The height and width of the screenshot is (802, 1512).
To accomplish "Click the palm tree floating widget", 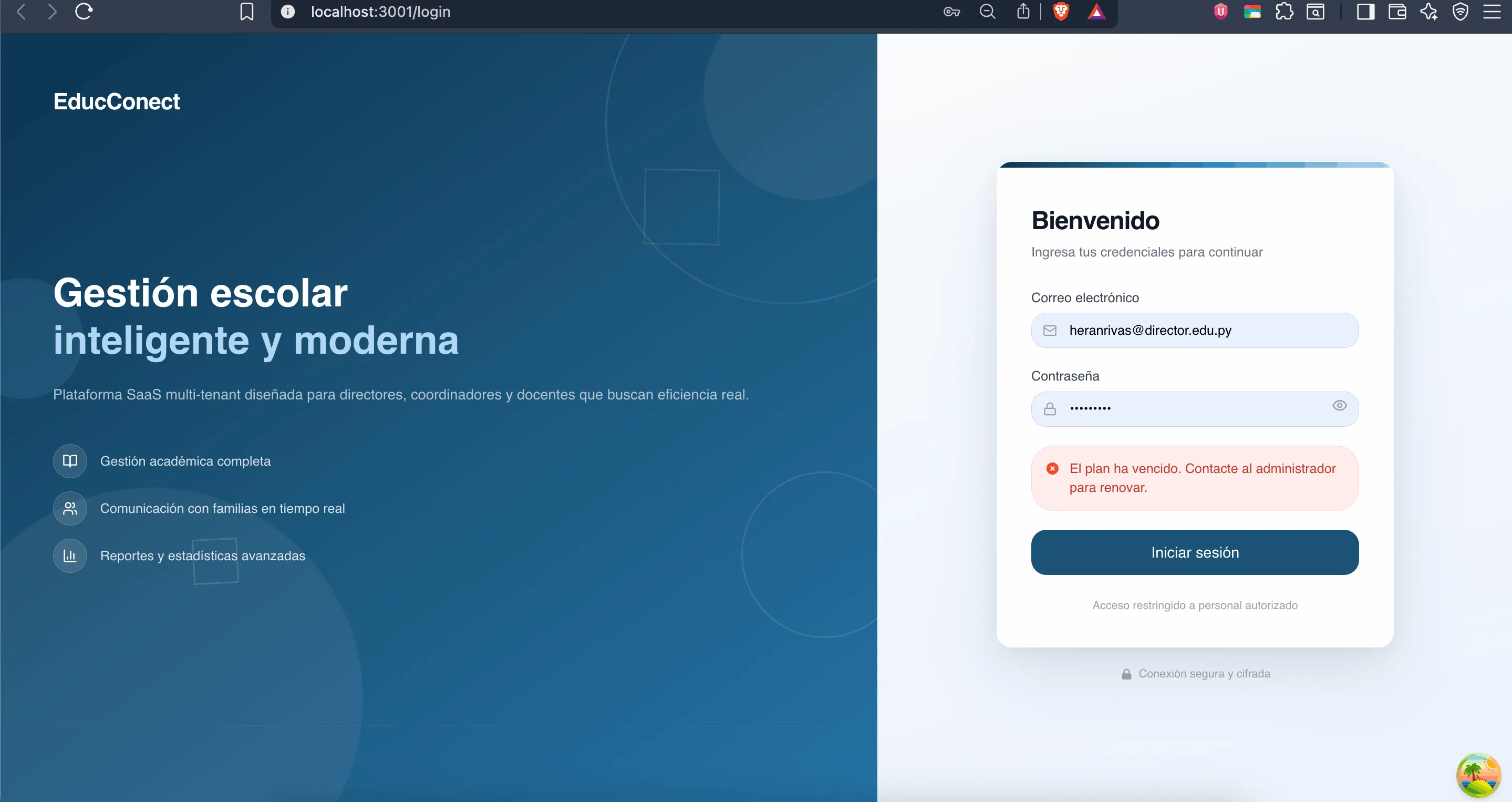I will point(1478,775).
